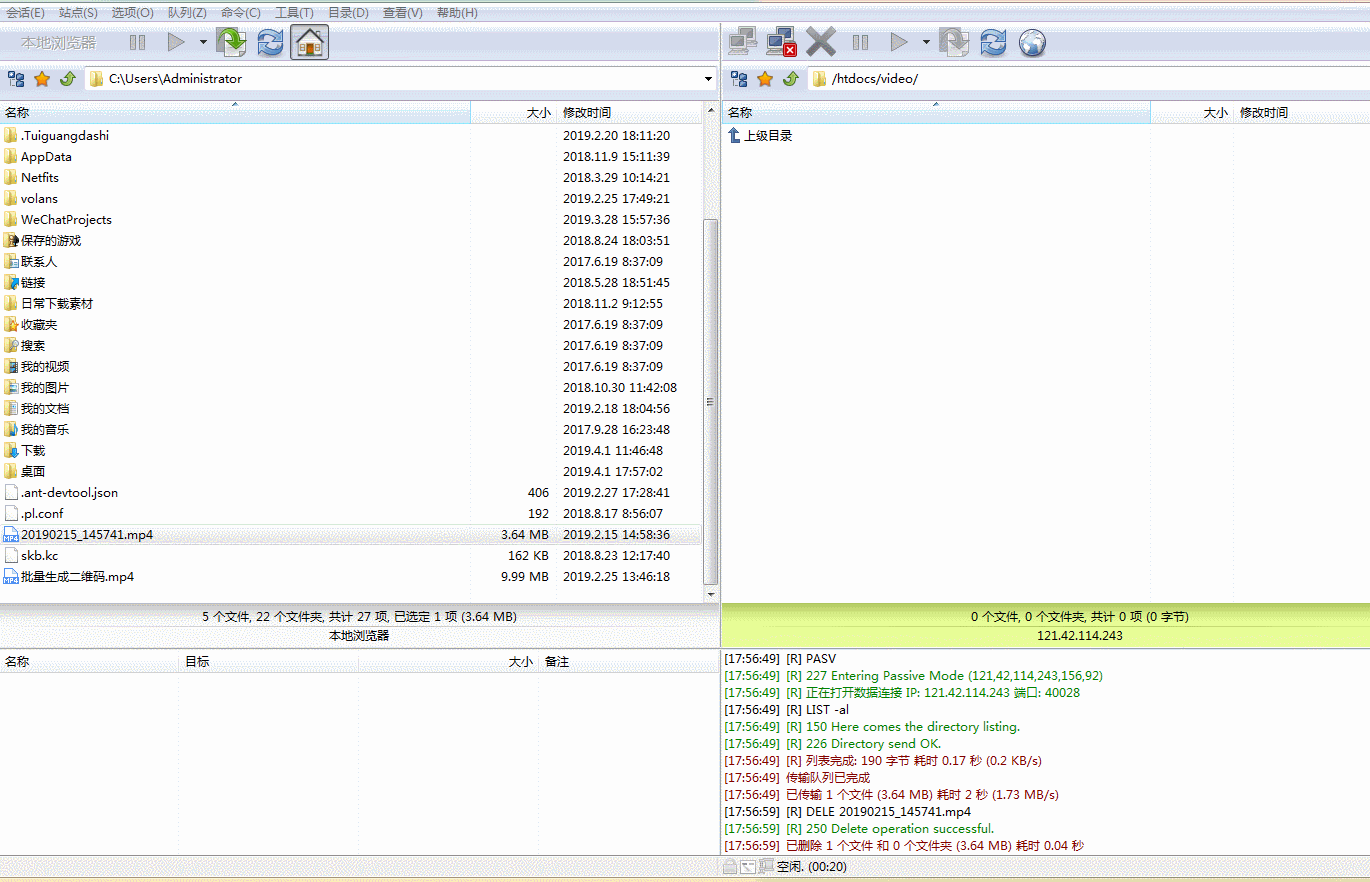1370x882 pixels.
Task: Click the disconnect icon with red X
Action: (781, 42)
